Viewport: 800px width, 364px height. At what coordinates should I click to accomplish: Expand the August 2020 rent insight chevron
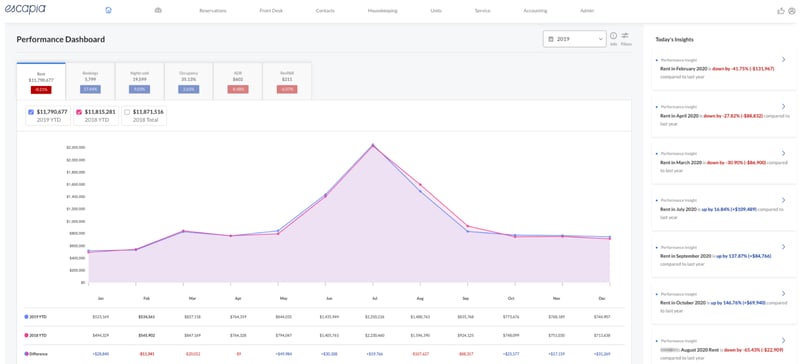click(x=783, y=341)
